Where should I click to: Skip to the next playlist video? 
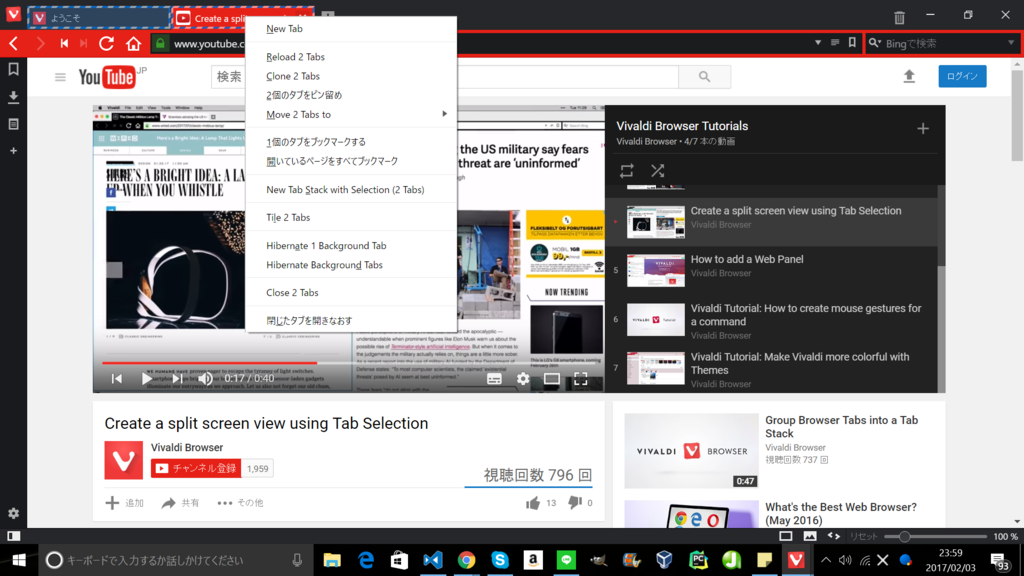coord(176,378)
